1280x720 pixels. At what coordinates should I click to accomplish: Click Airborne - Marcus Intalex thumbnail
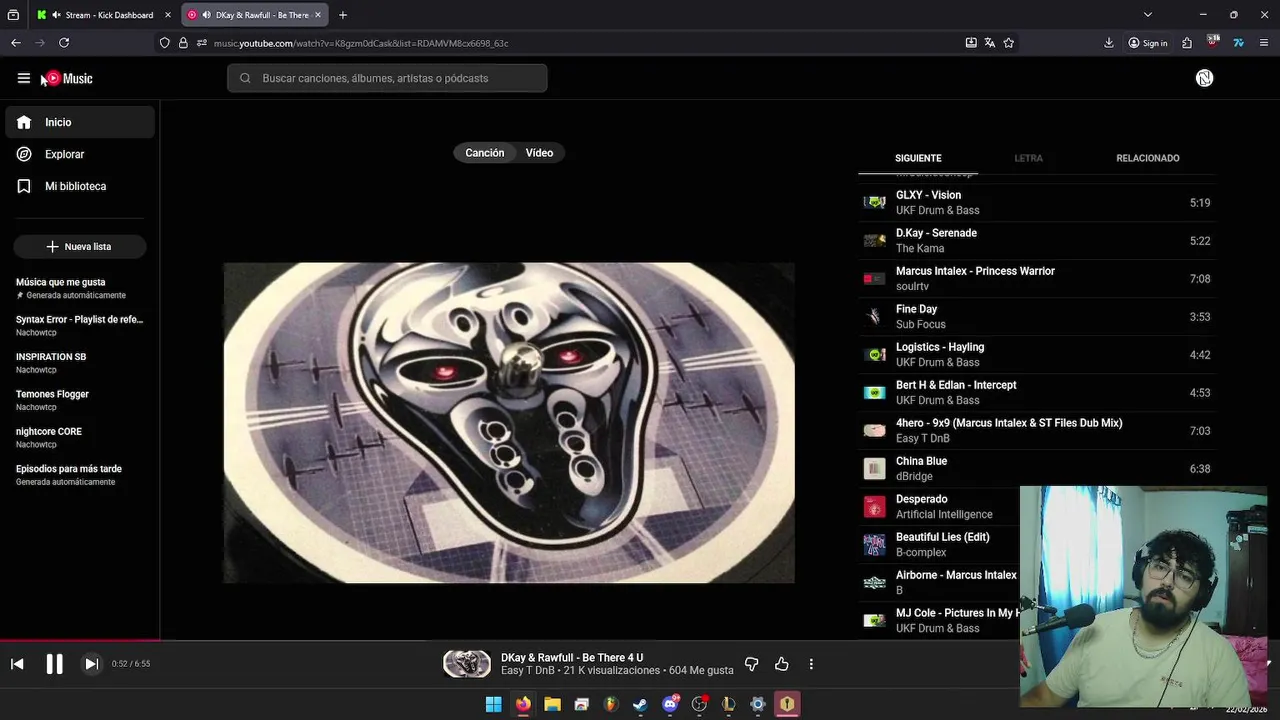(875, 583)
